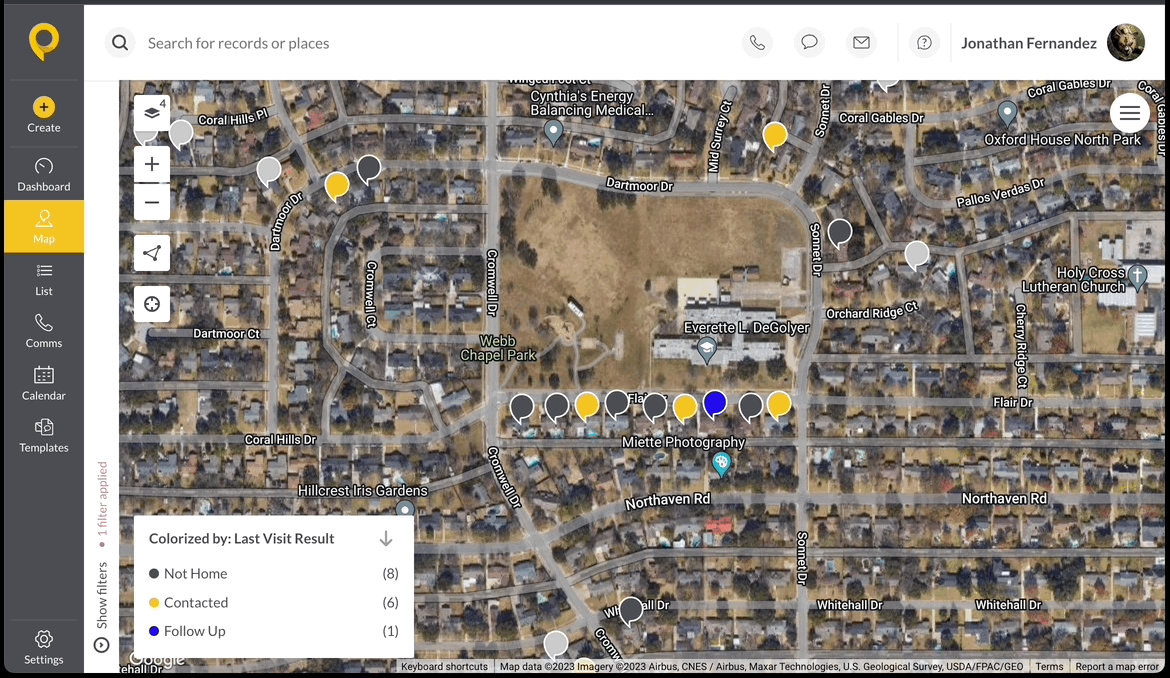Zoom out on the map
This screenshot has height=678, width=1170.
tap(152, 202)
